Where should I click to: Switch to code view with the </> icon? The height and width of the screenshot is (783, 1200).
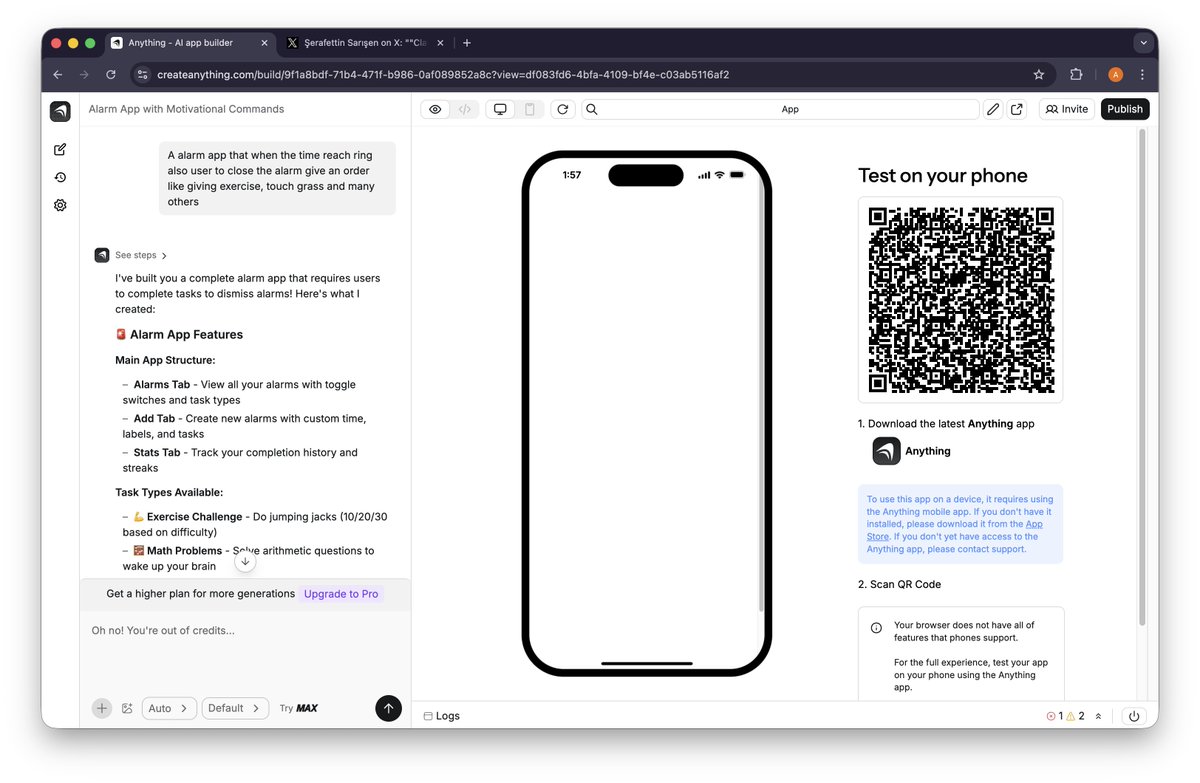[465, 109]
